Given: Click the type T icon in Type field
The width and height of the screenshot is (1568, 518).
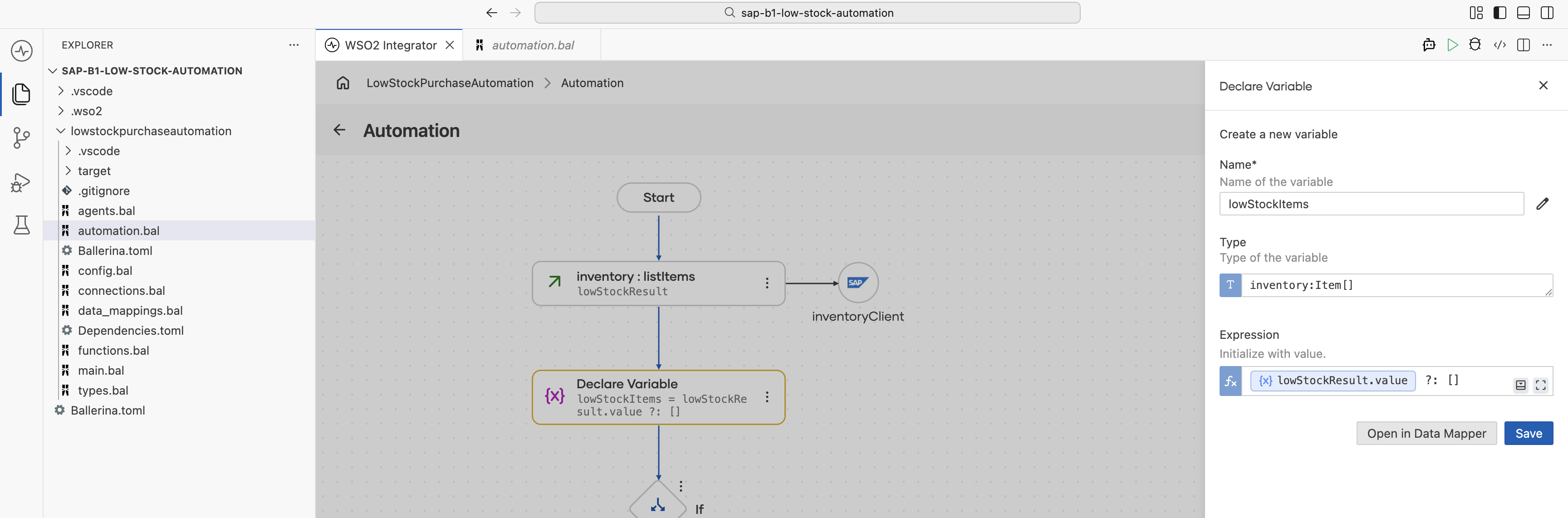Looking at the screenshot, I should [x=1230, y=285].
